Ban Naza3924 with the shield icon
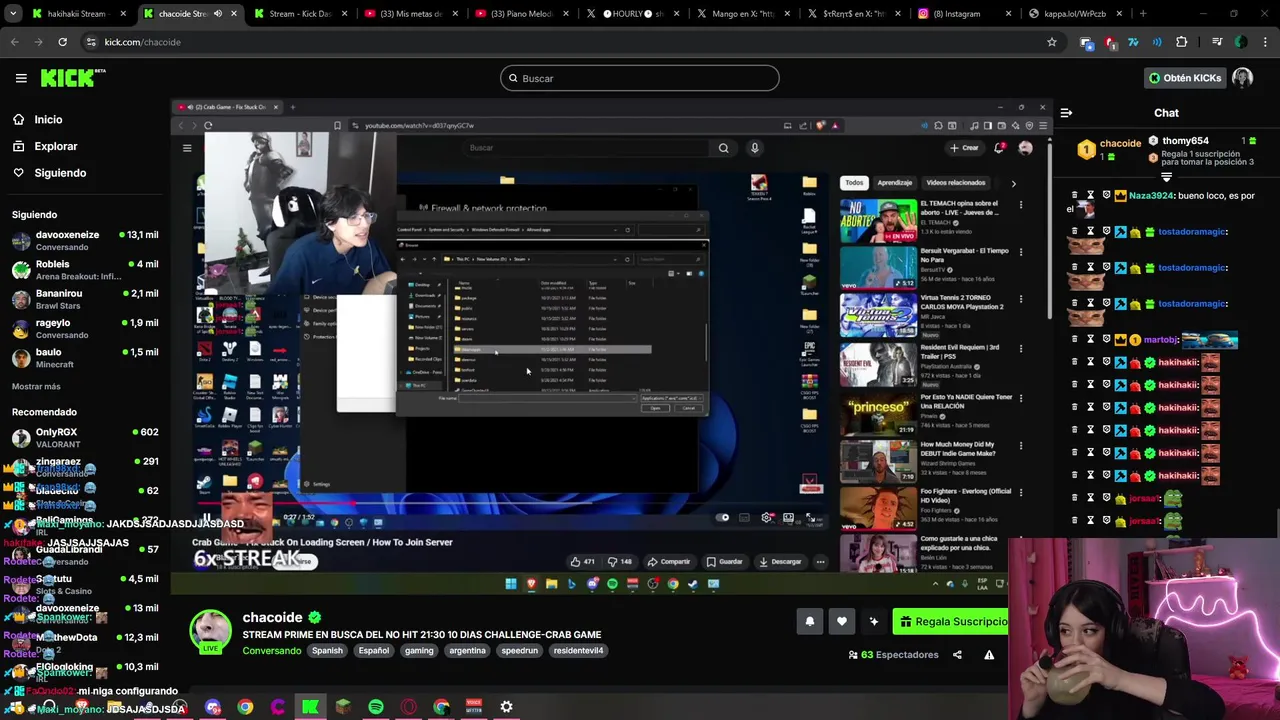 coord(1106,196)
